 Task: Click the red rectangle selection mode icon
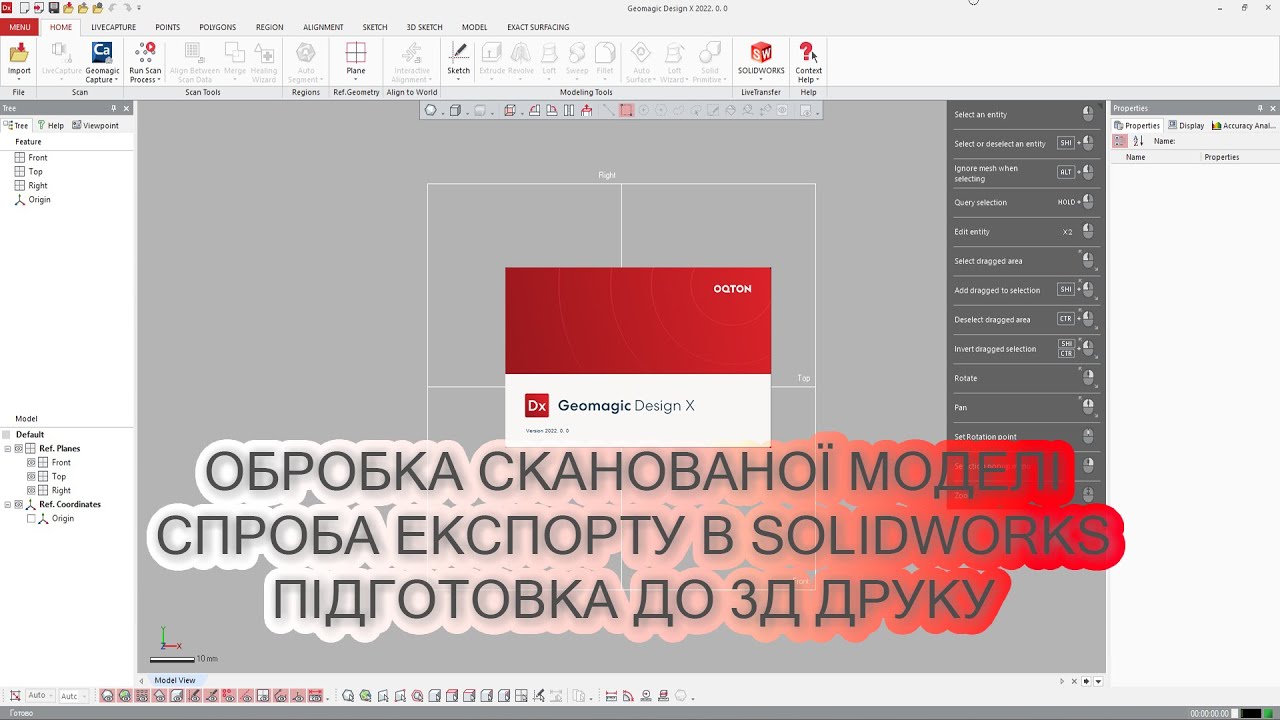tap(626, 111)
